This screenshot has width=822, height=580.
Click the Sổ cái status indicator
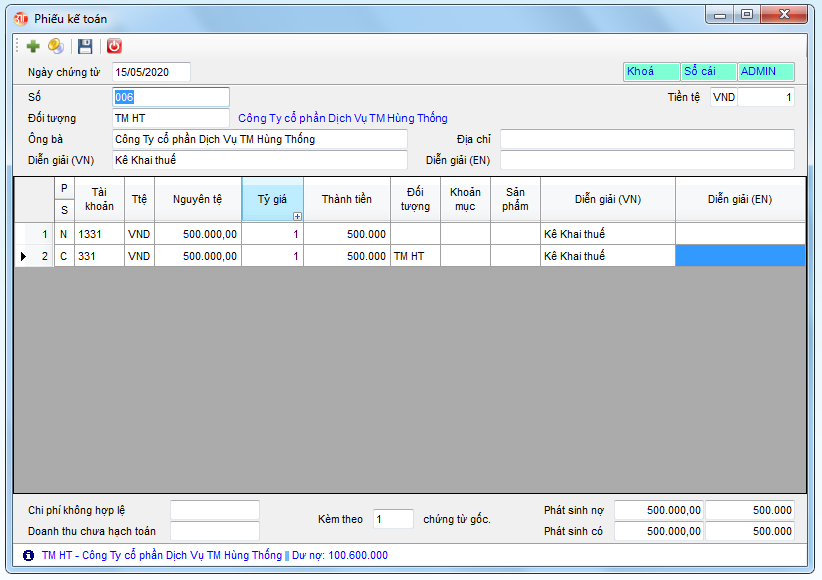707,72
